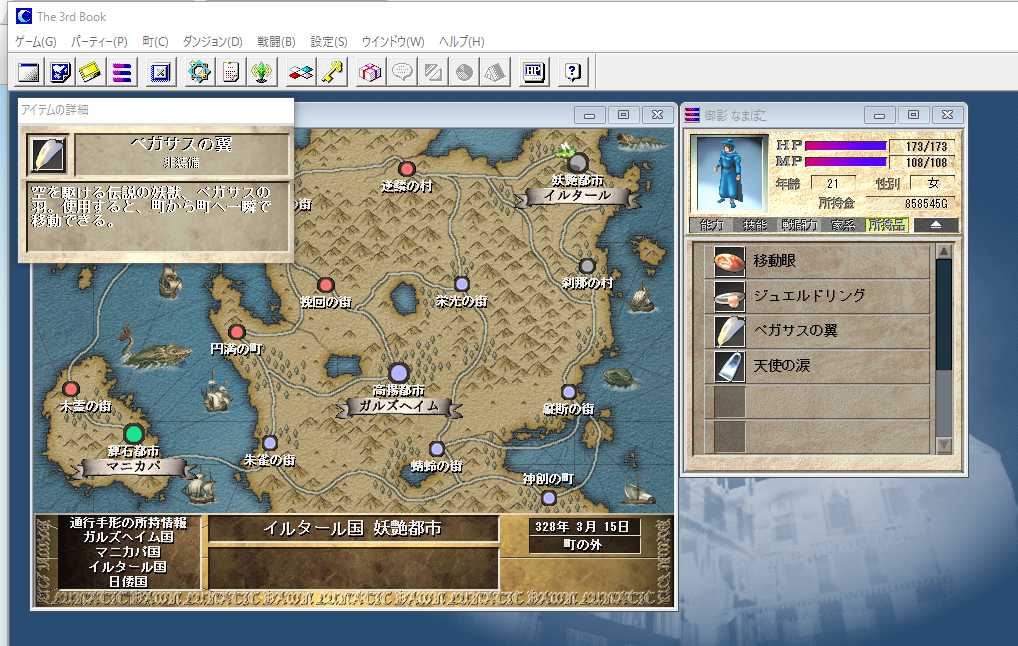Click the first empty inventory slot
Viewport: 1018px width, 646px height.
coord(817,402)
